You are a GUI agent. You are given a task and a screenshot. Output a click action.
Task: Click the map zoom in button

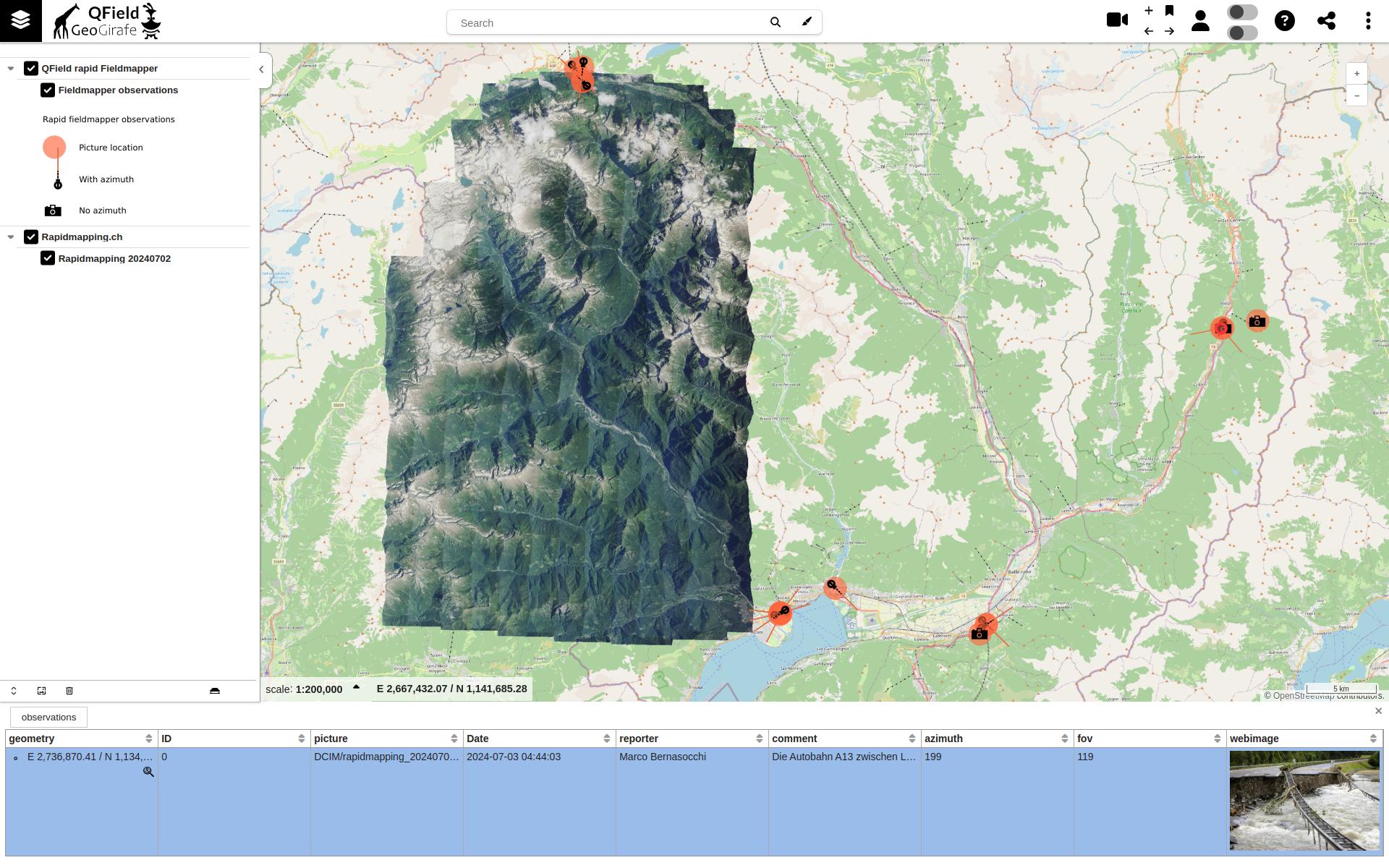pos(1356,74)
